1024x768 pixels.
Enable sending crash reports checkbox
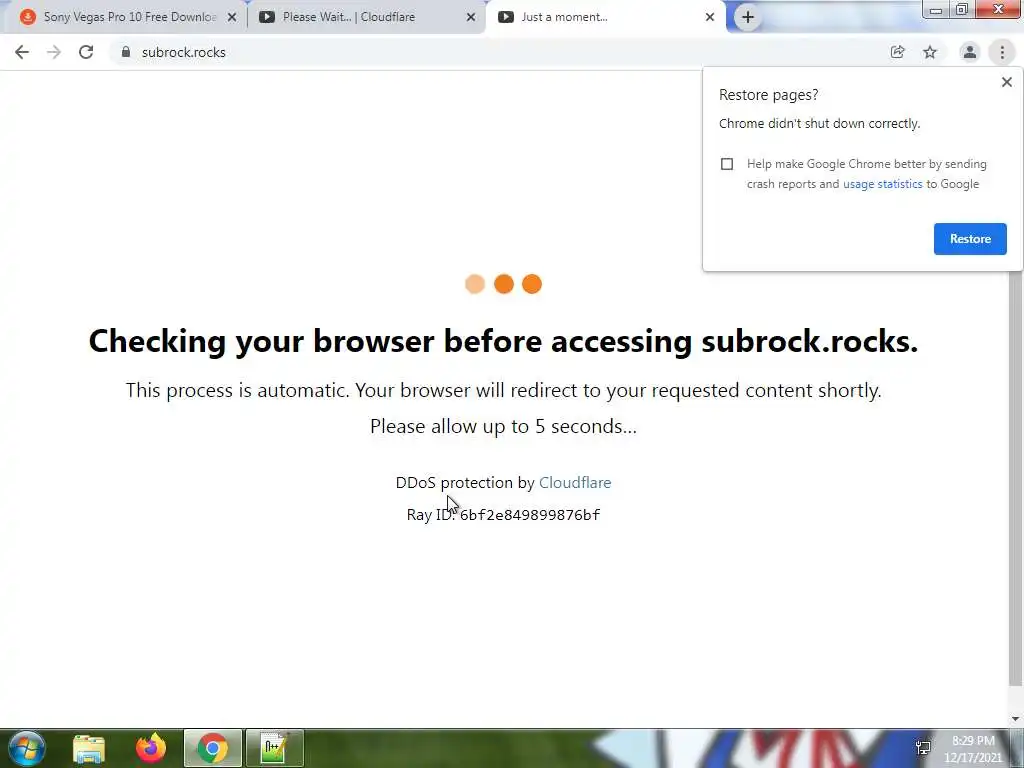click(x=727, y=164)
